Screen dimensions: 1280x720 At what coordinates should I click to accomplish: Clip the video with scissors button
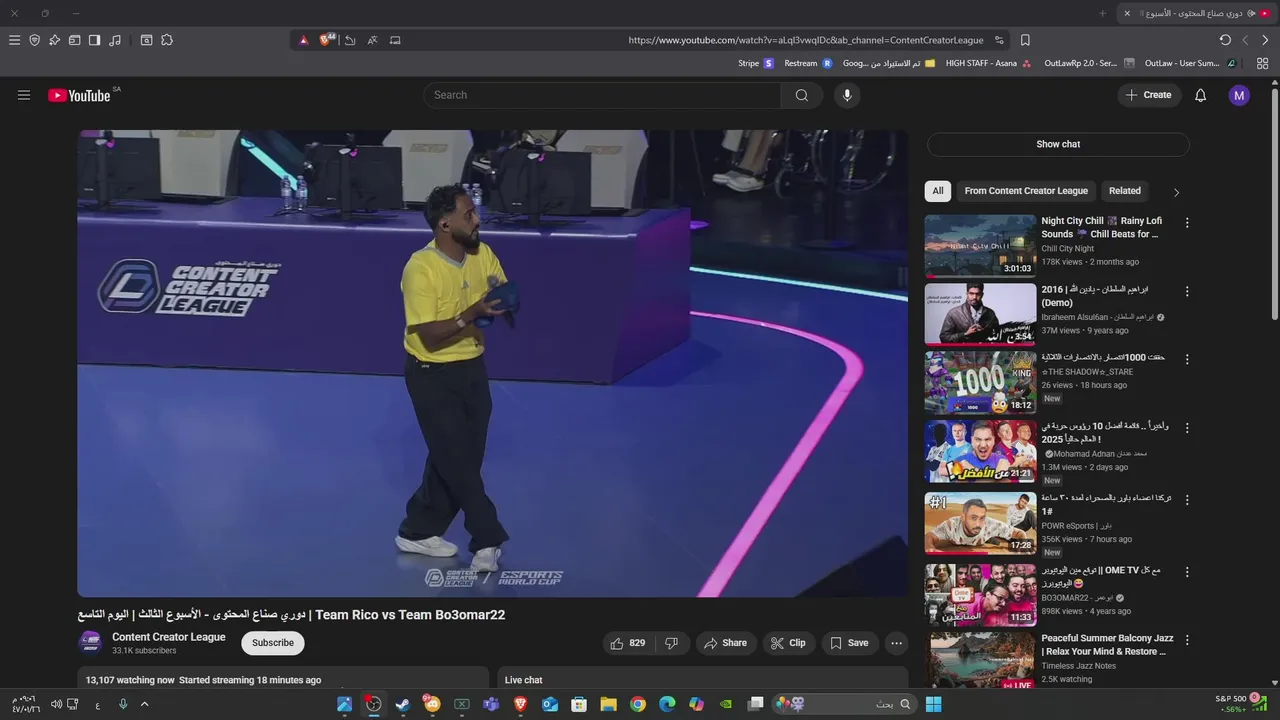(788, 643)
